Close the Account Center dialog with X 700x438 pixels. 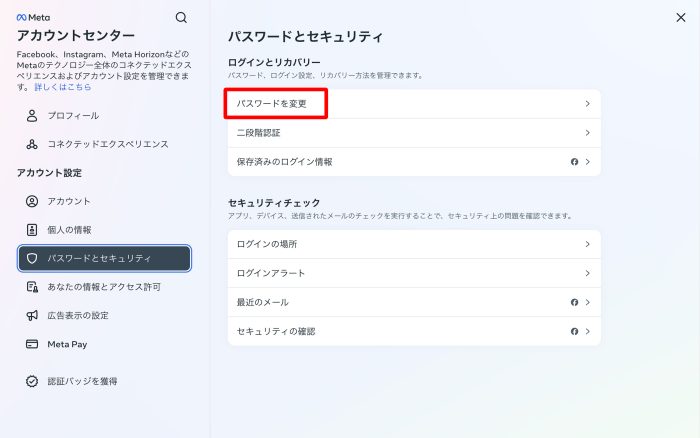coord(681,17)
